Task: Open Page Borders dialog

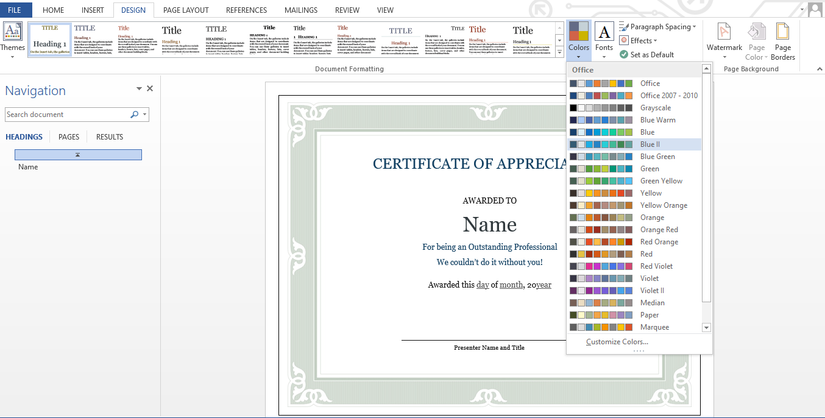Action: point(782,40)
